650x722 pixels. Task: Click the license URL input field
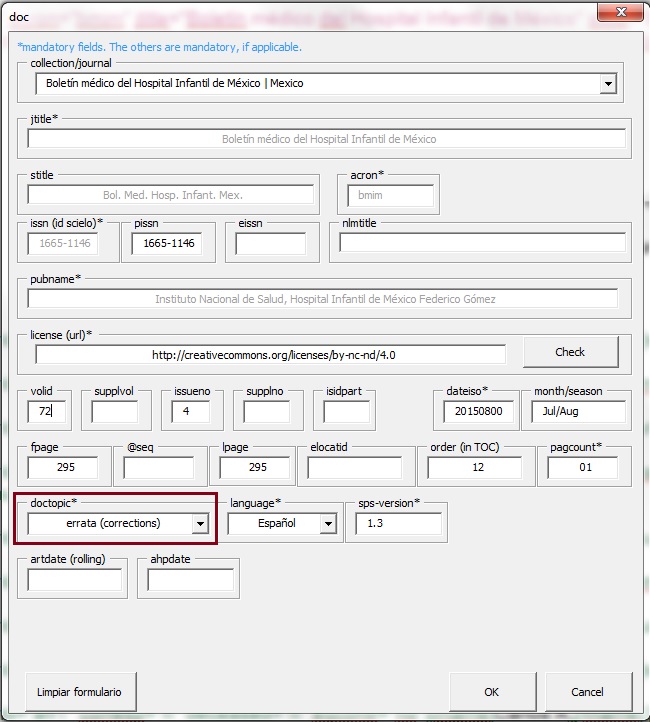270,355
